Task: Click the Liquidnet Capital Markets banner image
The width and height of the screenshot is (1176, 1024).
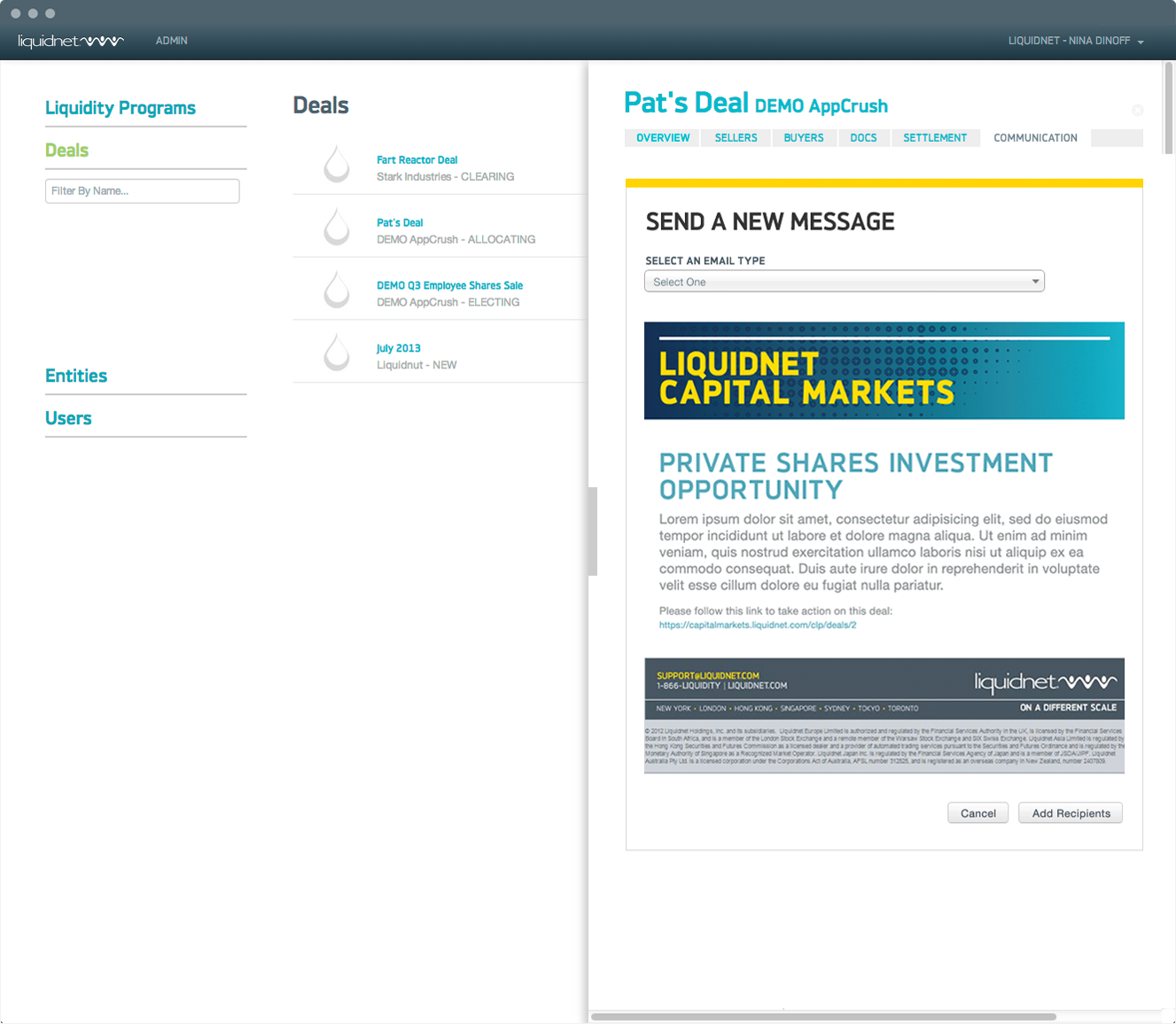Action: pos(884,371)
